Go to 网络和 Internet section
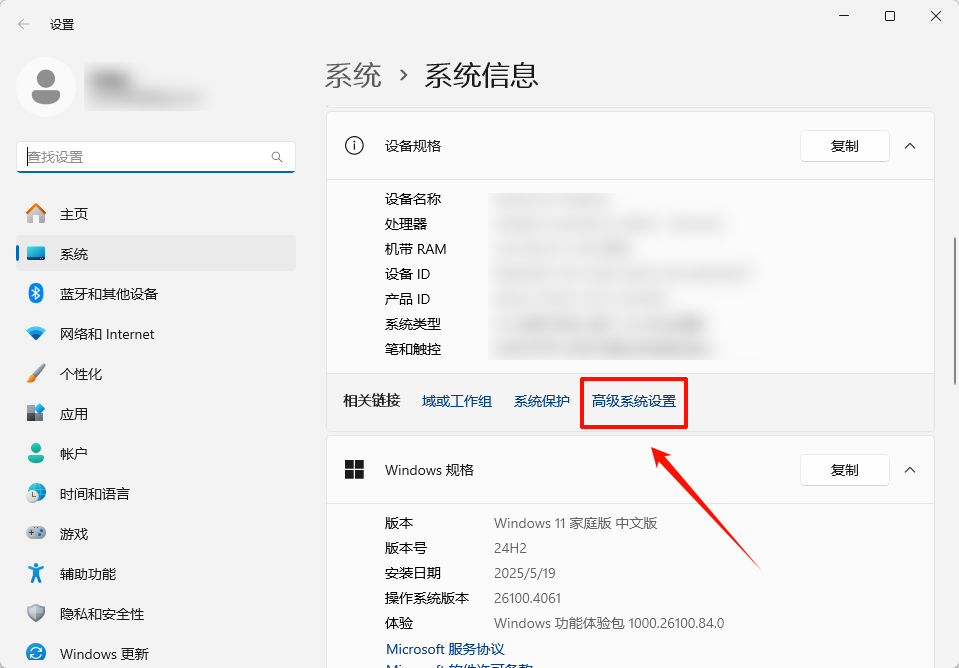This screenshot has width=959, height=668. pyautogui.click(x=156, y=333)
